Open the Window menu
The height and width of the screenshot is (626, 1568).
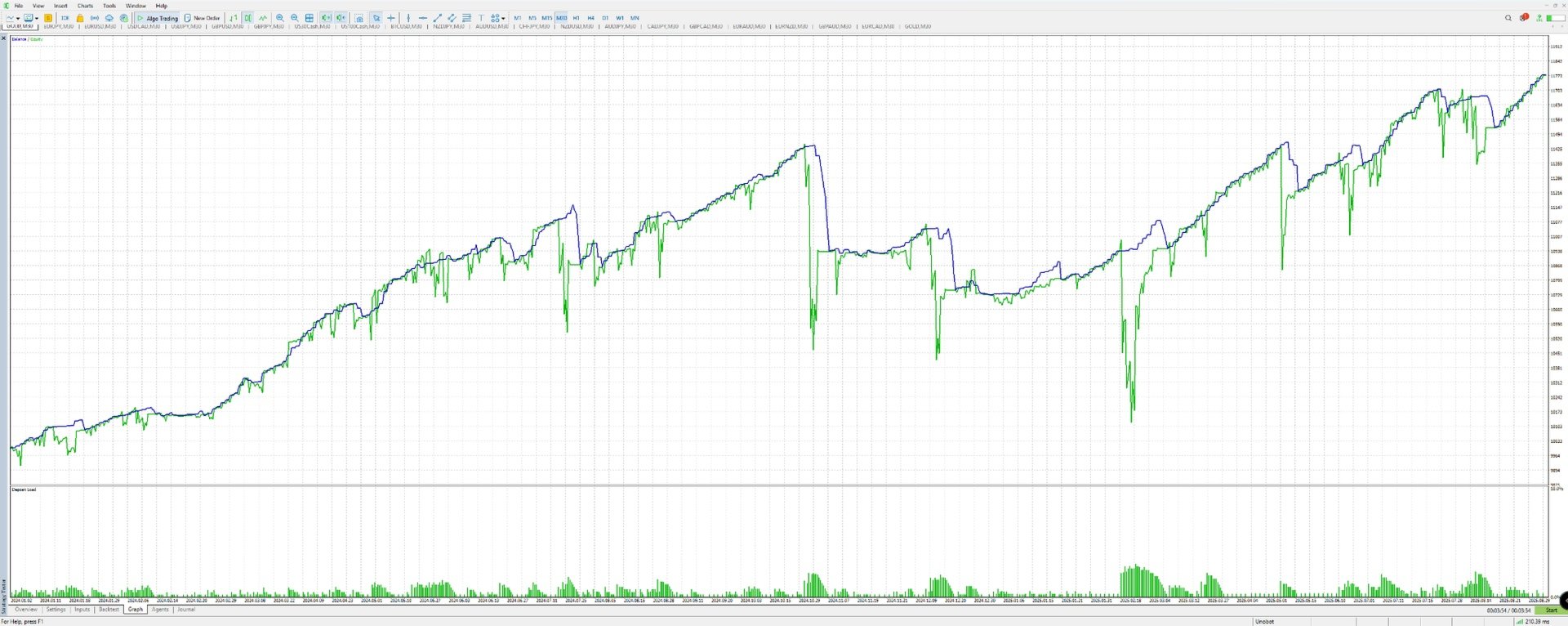[x=136, y=6]
